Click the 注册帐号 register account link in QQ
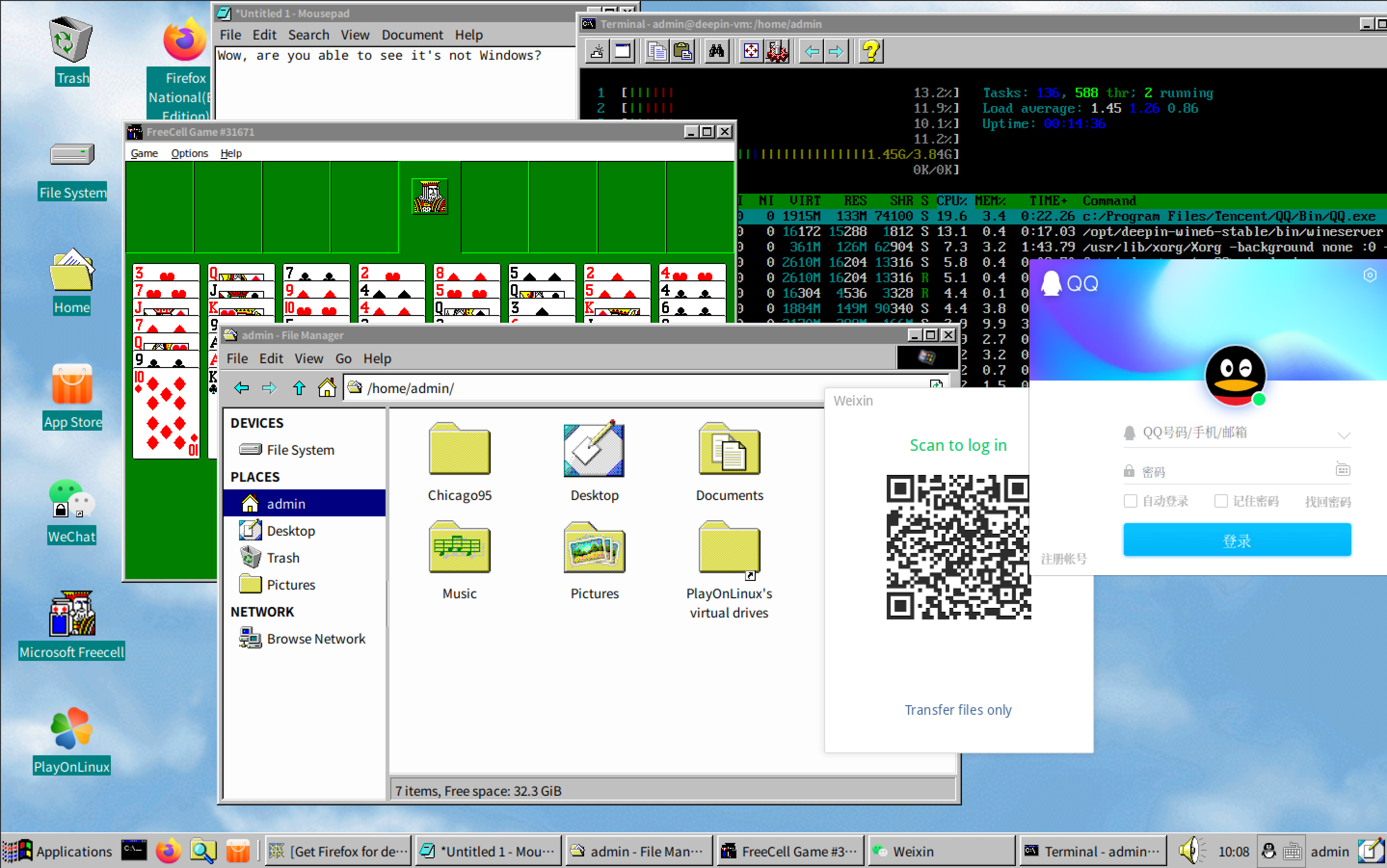 click(1064, 559)
